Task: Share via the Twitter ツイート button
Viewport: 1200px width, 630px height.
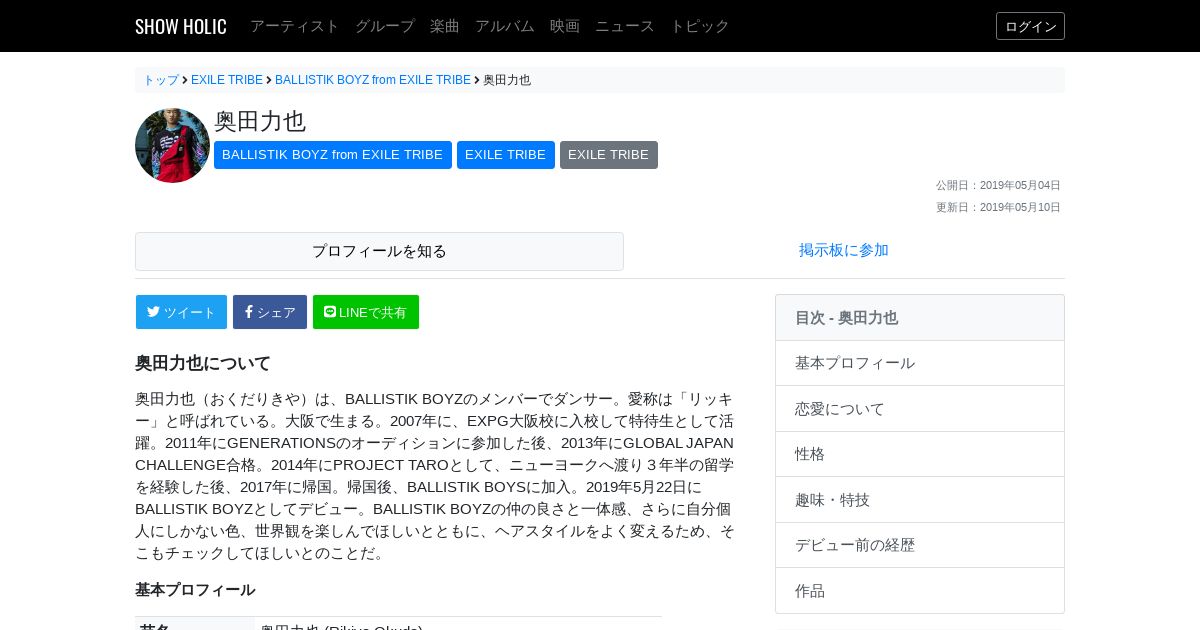Action: (x=181, y=312)
